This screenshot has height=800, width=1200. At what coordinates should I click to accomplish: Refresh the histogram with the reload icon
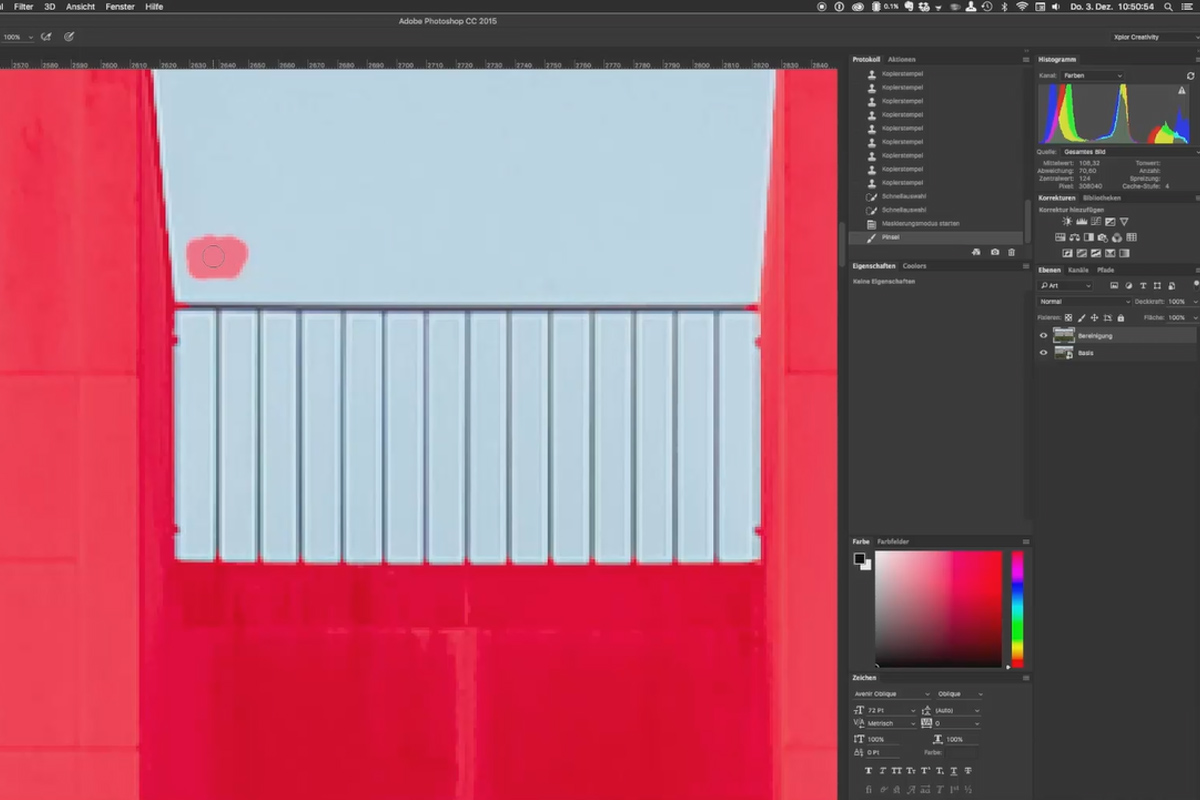point(1190,75)
